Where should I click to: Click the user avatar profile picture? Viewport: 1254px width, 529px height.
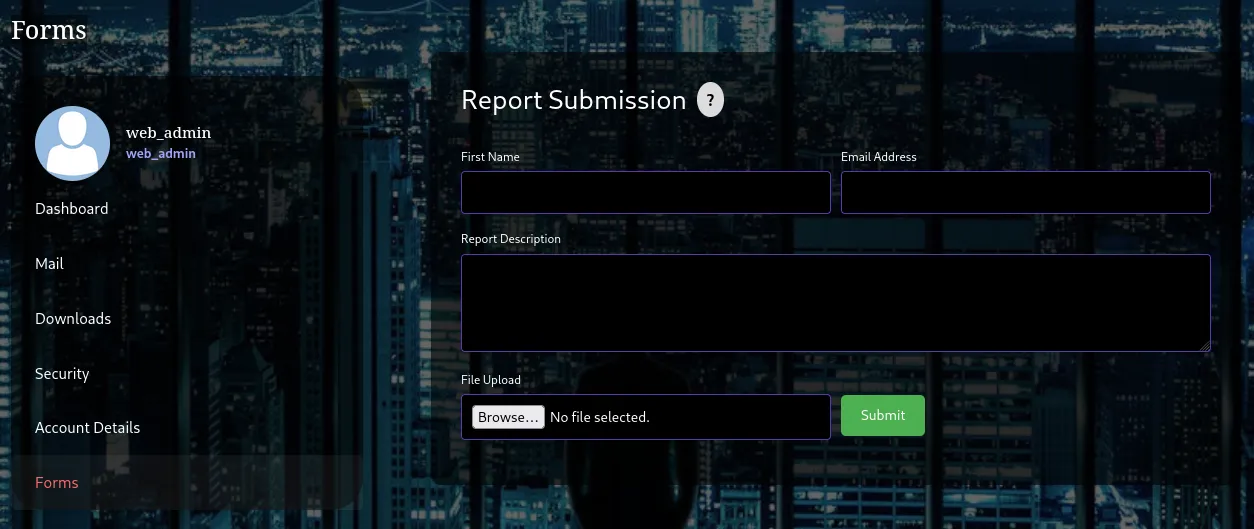pos(72,143)
